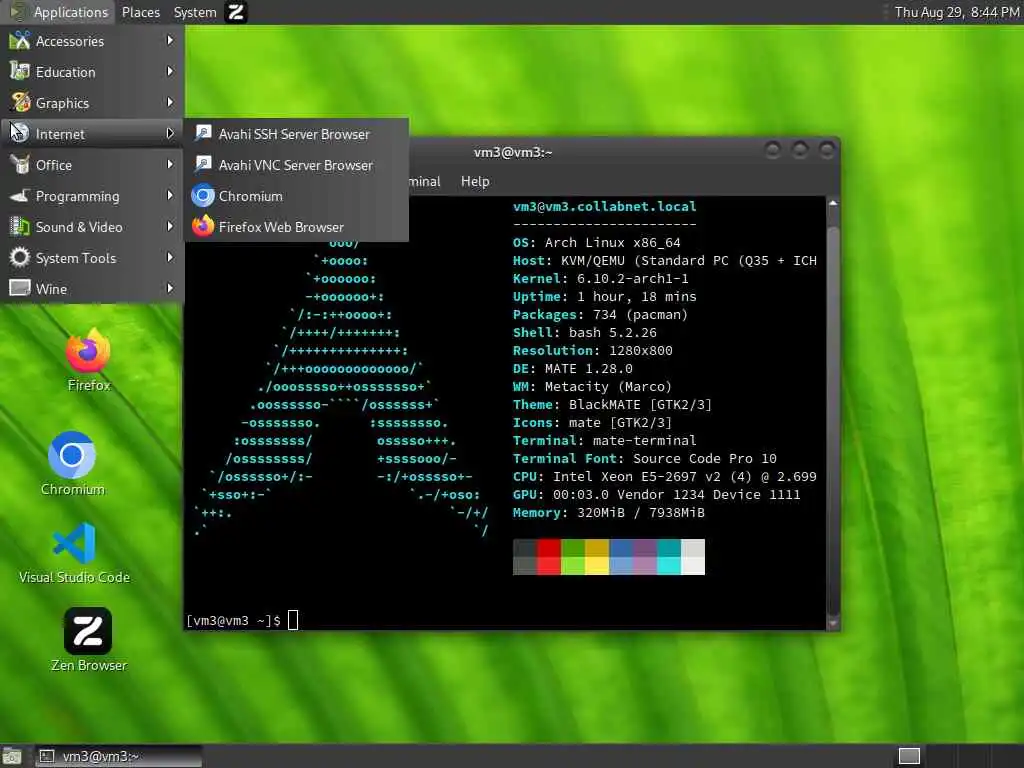
Task: Select Avahi SSH Server Browser entry
Action: [x=297, y=134]
